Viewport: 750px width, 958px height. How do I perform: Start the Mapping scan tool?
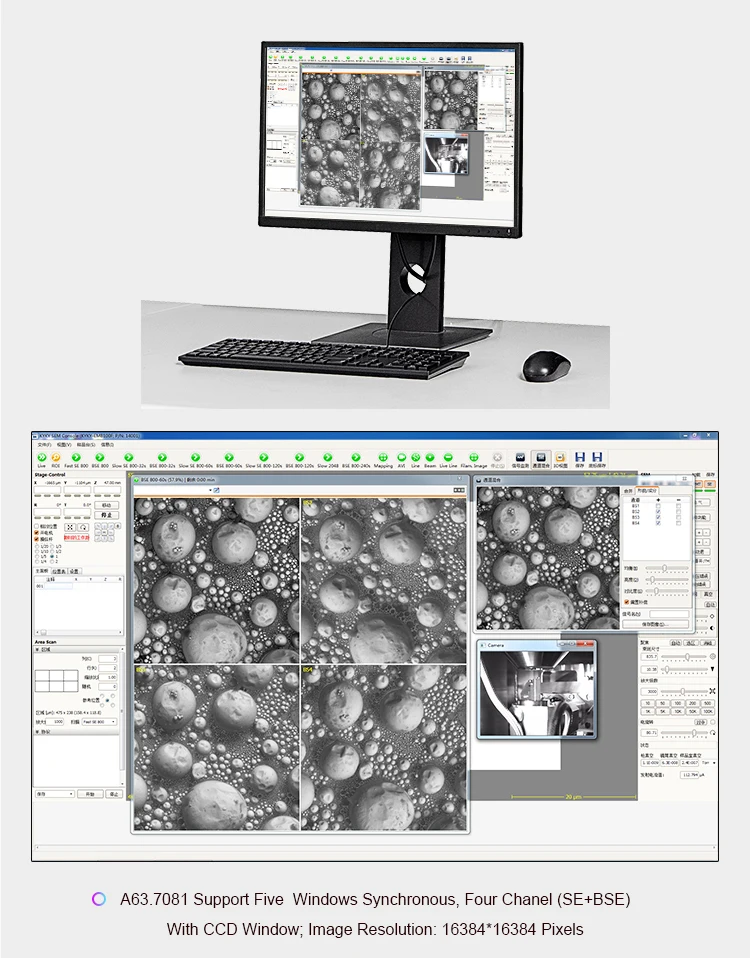383,458
